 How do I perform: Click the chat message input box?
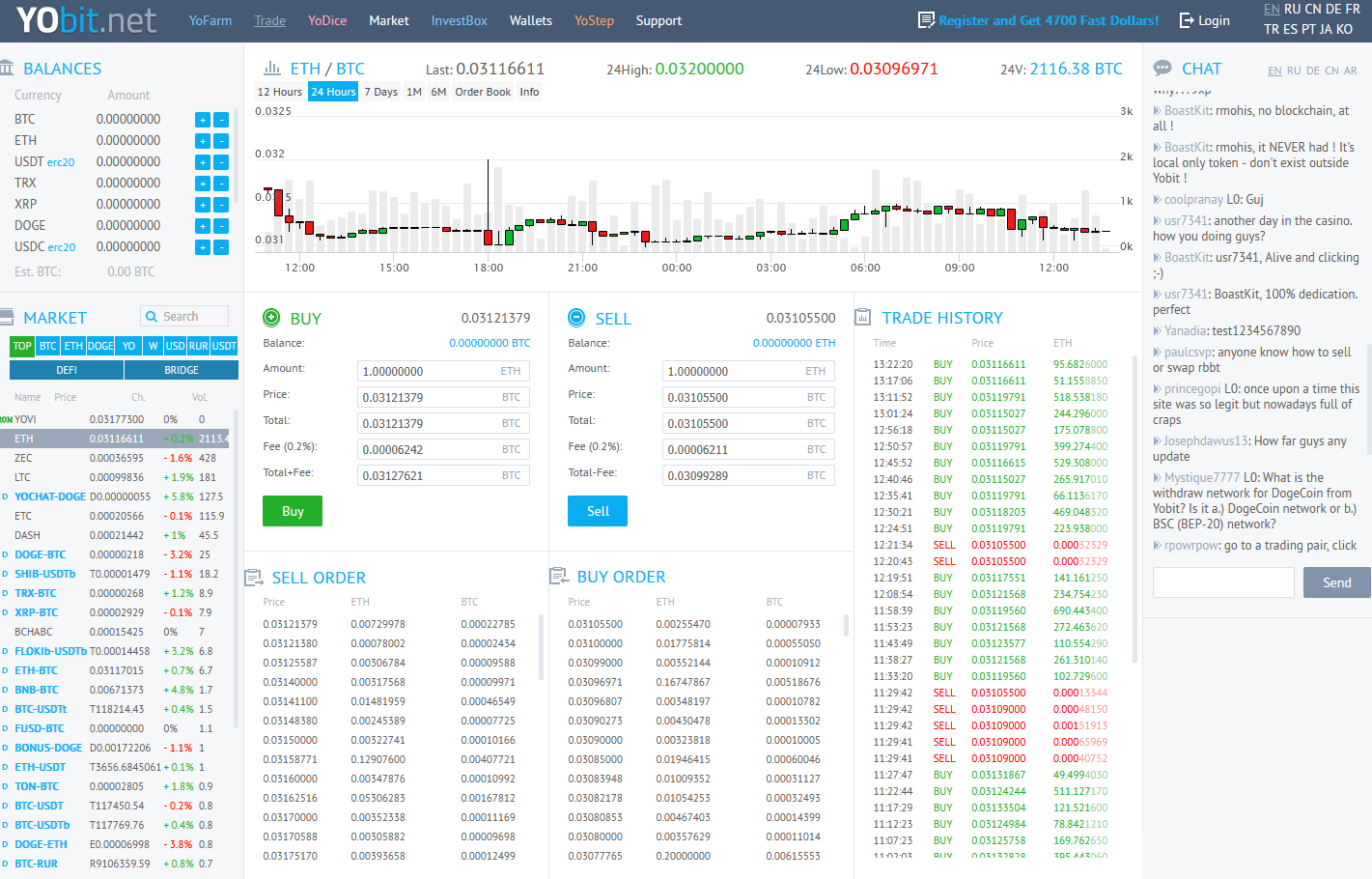click(x=1223, y=582)
